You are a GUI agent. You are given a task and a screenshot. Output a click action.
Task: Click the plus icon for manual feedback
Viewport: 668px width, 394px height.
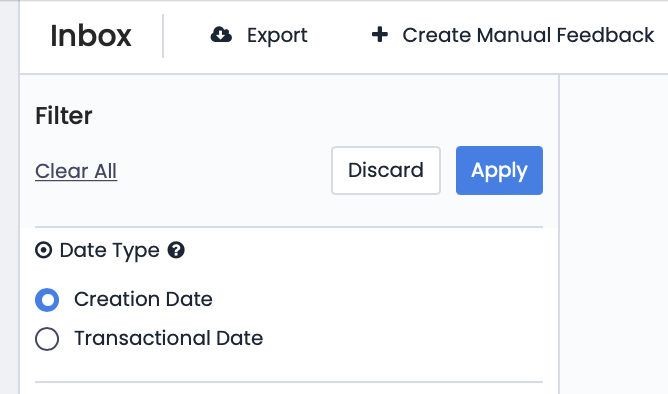pos(380,35)
